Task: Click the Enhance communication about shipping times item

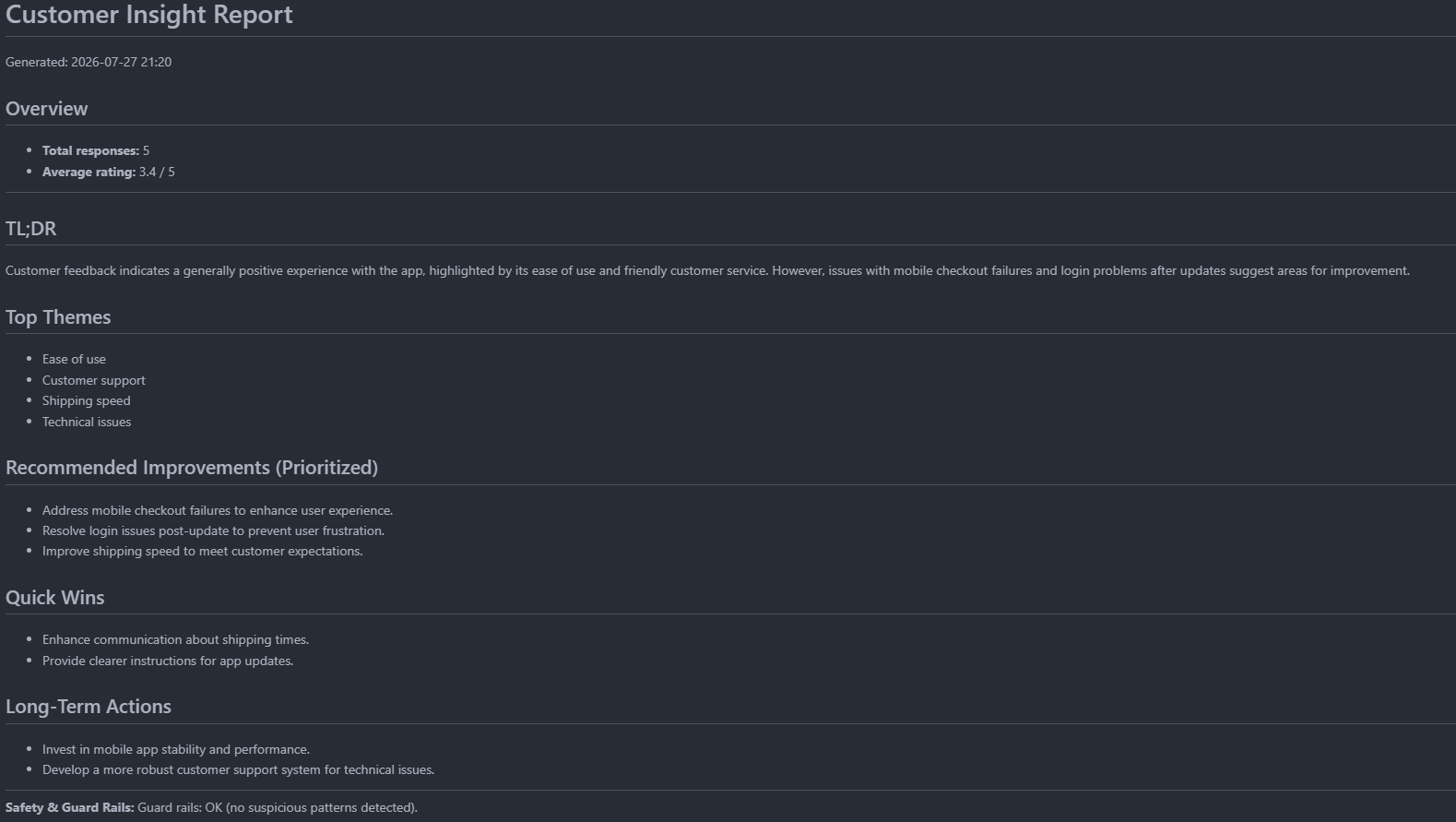Action: coord(175,639)
